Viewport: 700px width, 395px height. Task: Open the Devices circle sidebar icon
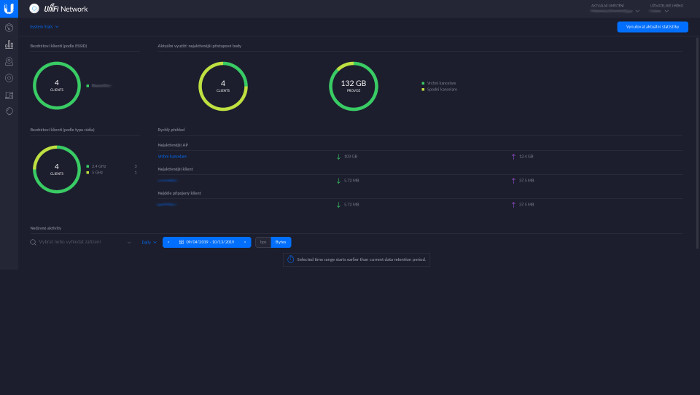coord(9,78)
